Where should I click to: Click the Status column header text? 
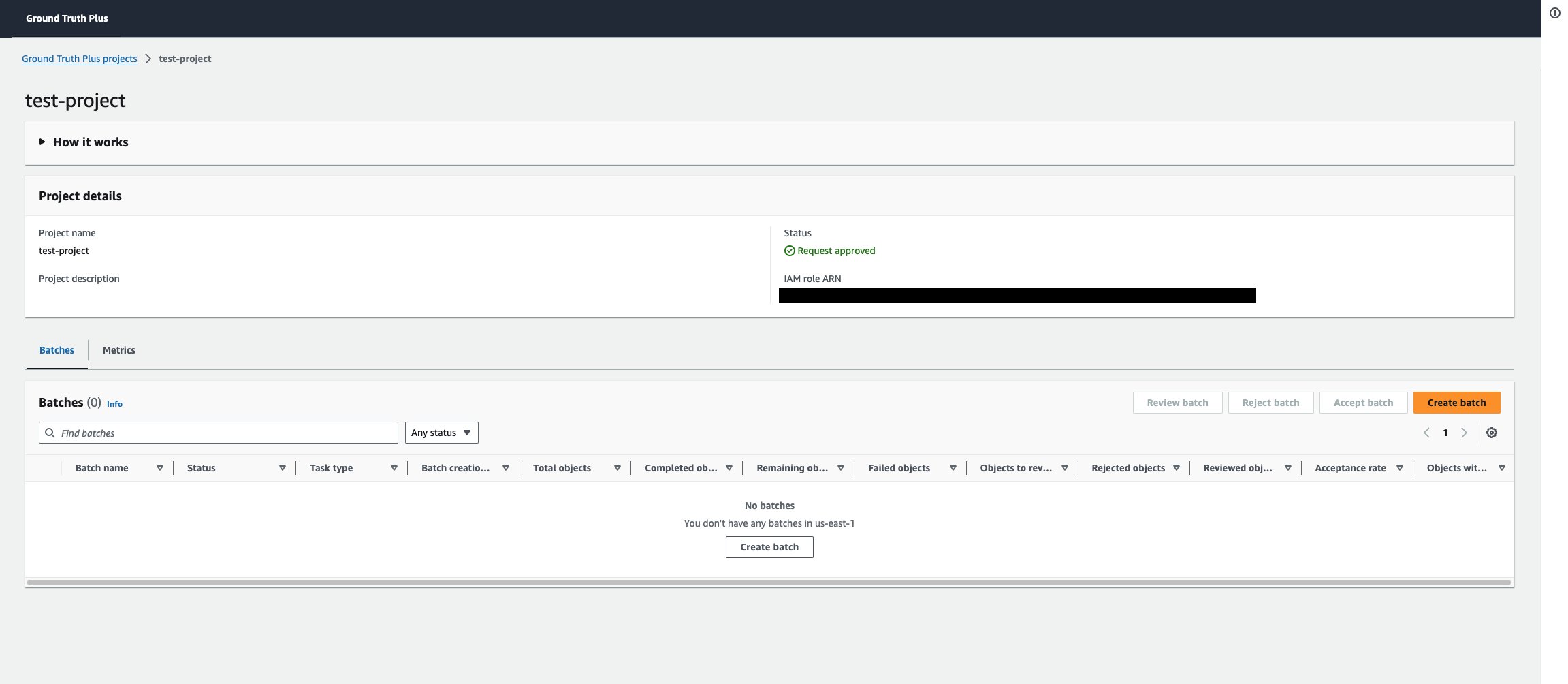(201, 468)
